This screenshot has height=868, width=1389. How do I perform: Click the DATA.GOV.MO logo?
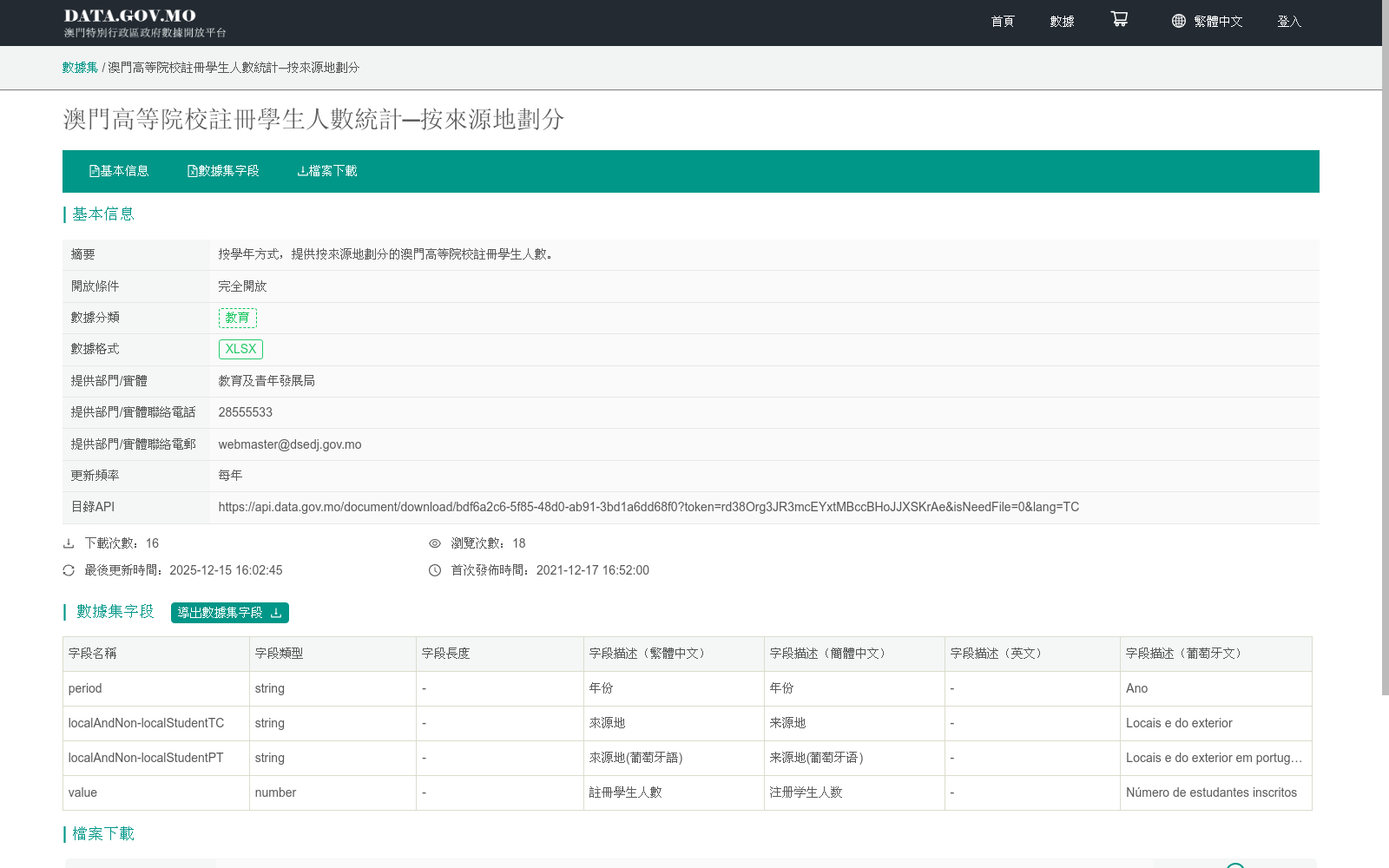click(144, 23)
